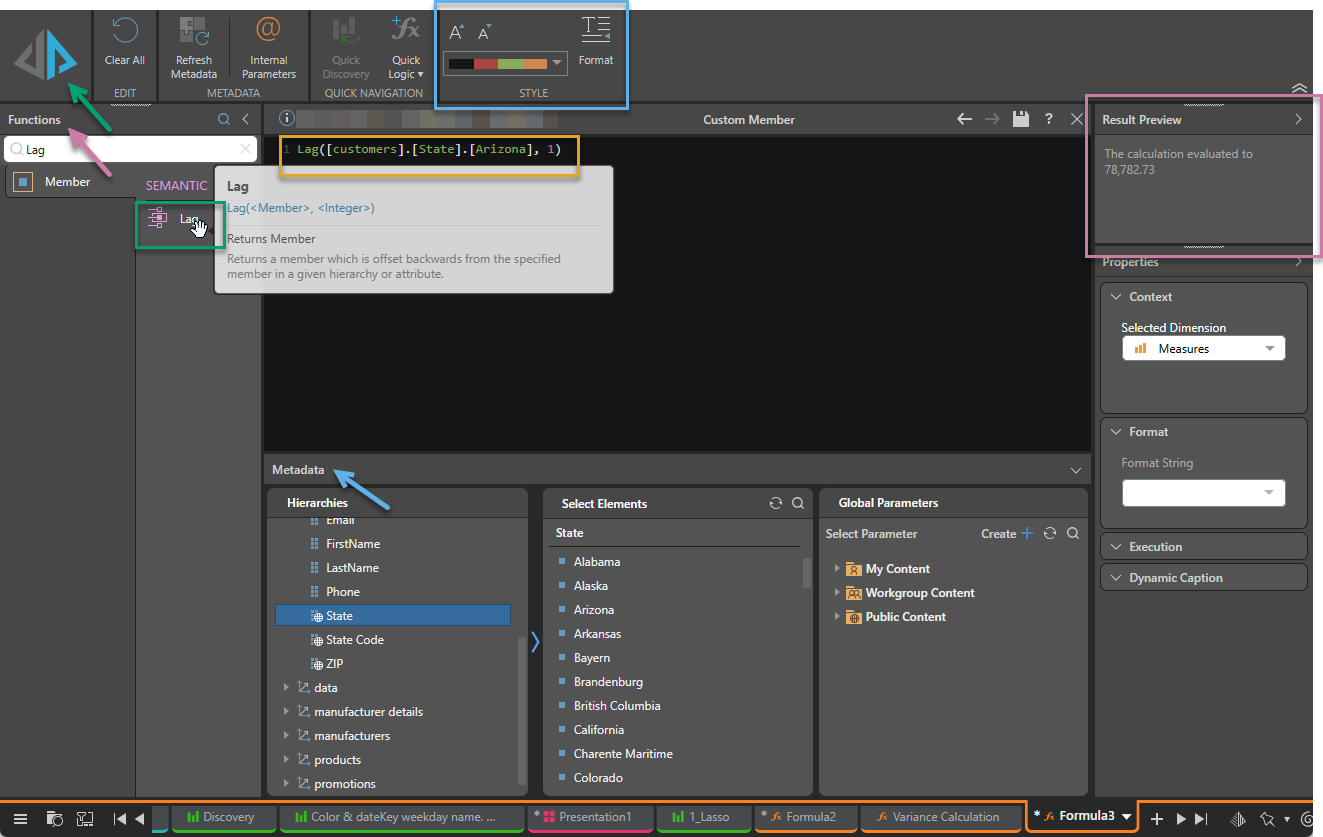Open the Selected Dimension Measures dropdown
Image resolution: width=1323 pixels, height=837 pixels.
click(x=1204, y=349)
